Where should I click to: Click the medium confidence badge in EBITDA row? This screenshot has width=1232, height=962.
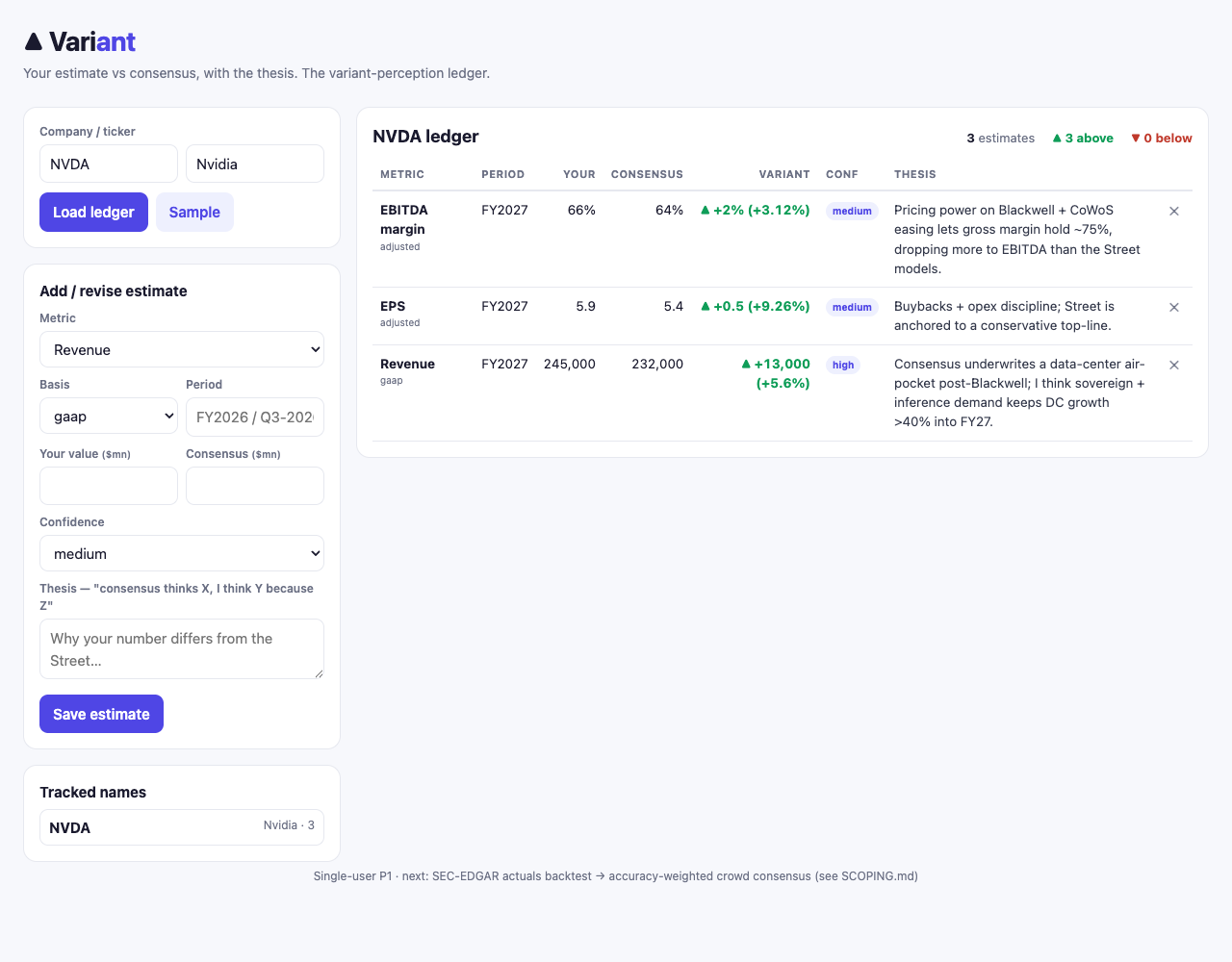852,211
